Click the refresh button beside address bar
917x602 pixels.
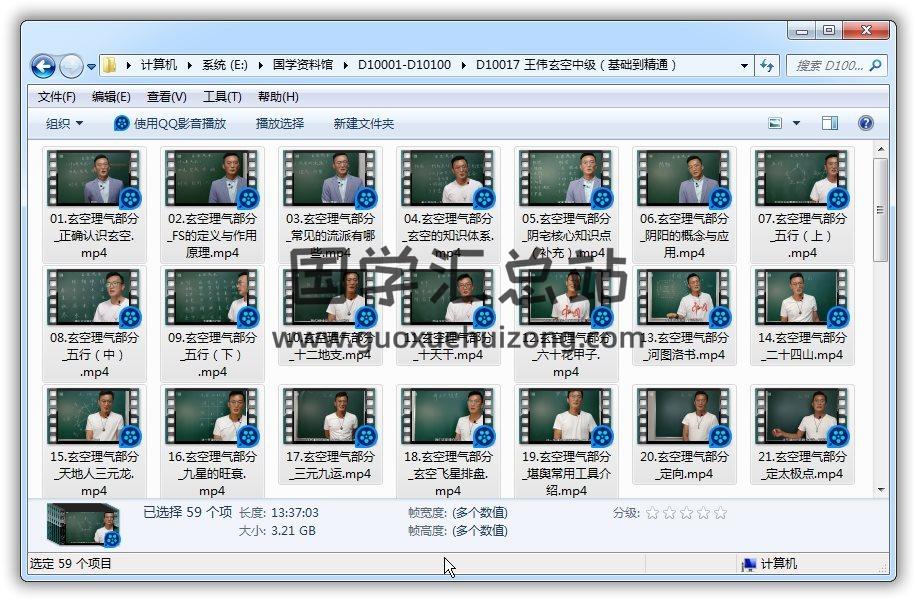point(767,65)
